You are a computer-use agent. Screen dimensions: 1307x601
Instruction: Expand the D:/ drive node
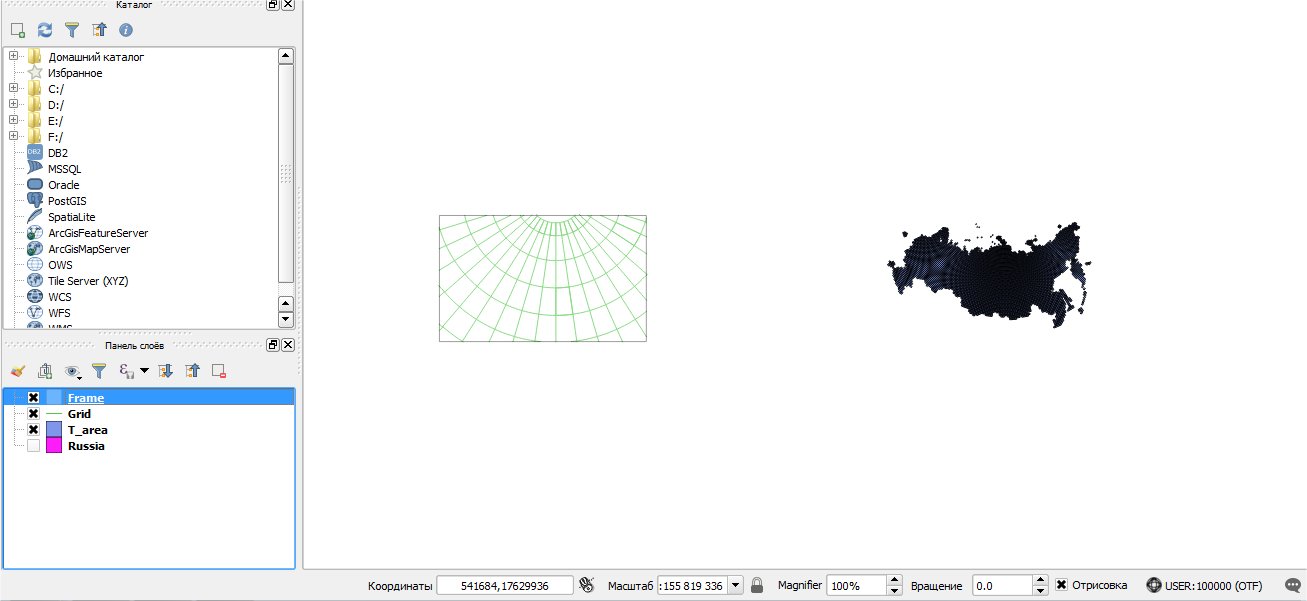(x=14, y=105)
